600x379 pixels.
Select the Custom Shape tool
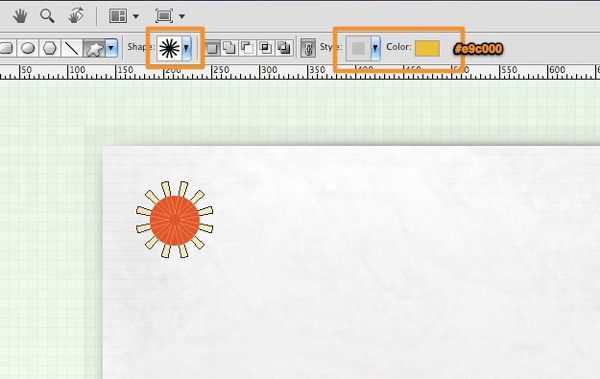tap(94, 48)
